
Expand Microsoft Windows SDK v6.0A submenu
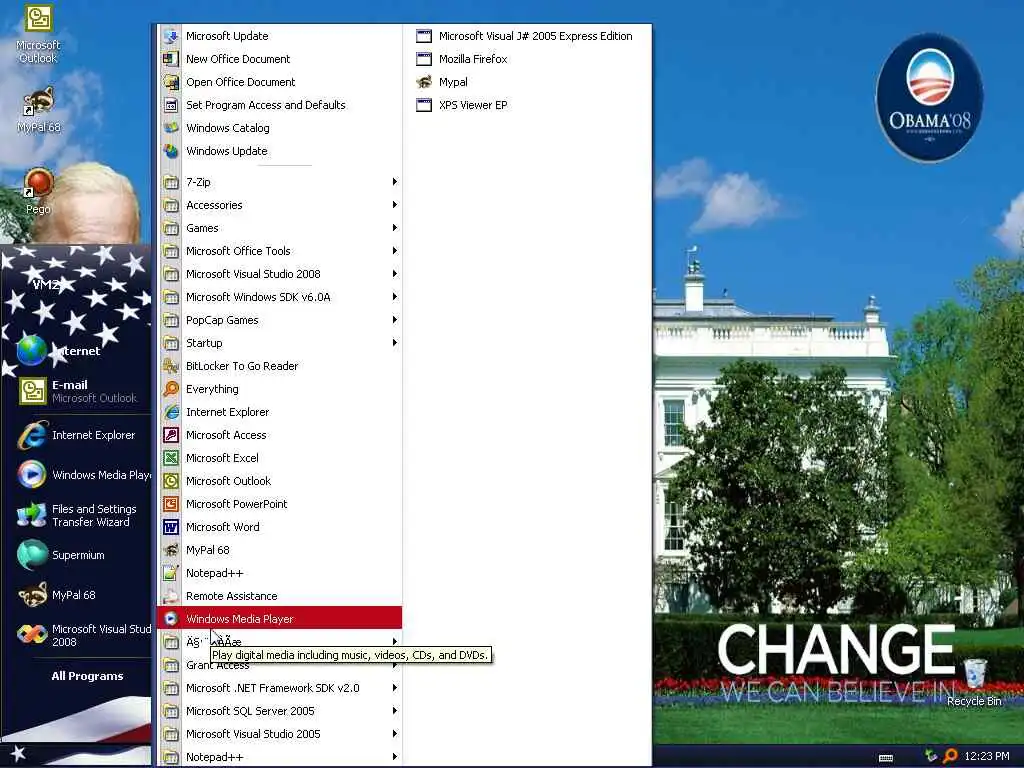[x=280, y=297]
